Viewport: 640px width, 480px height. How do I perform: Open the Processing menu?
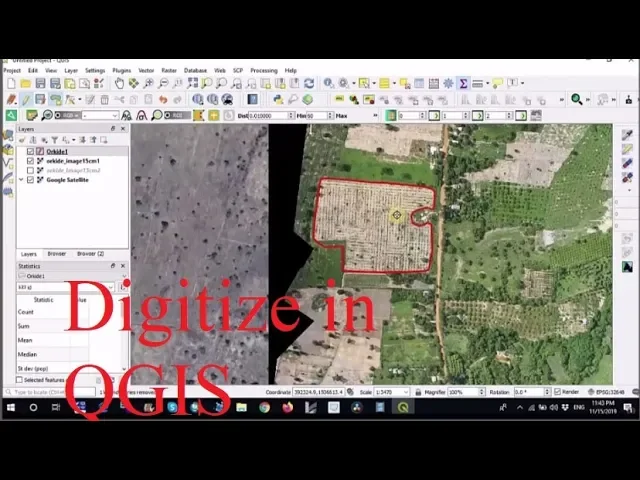(264, 71)
